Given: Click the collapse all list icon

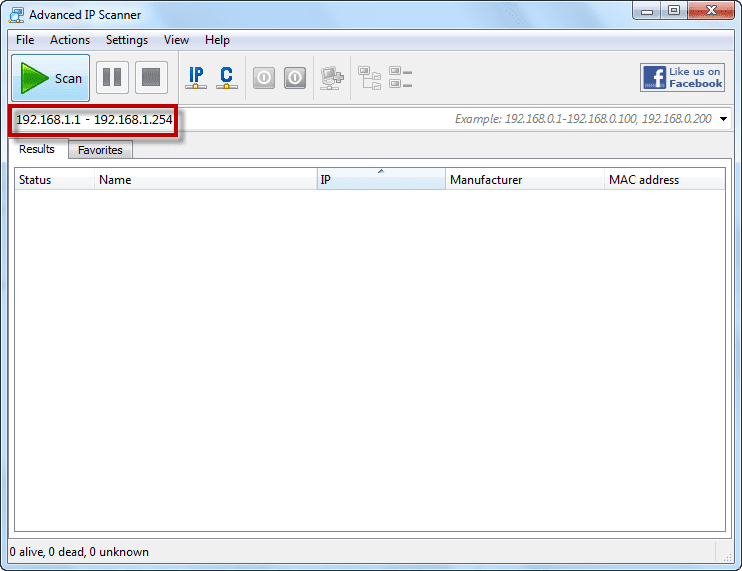Looking at the screenshot, I should 401,78.
